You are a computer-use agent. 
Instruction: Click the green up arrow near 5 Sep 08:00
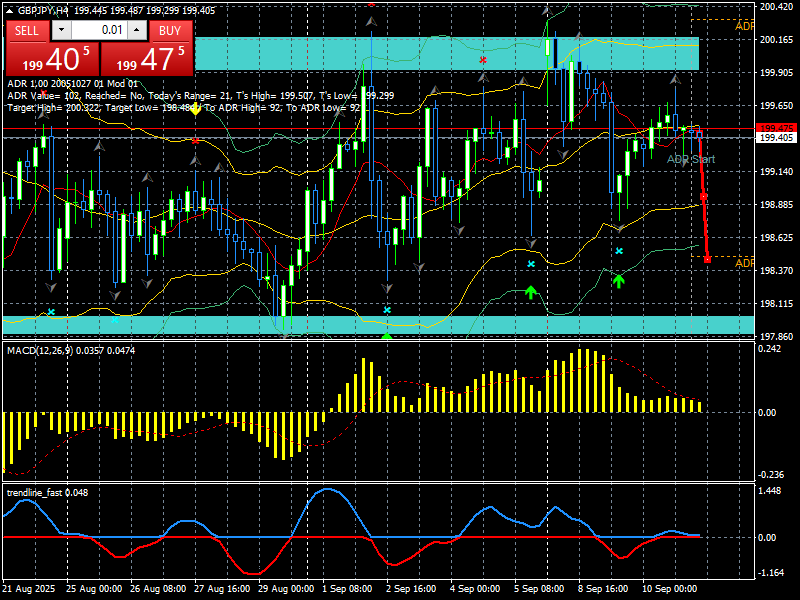point(531,292)
